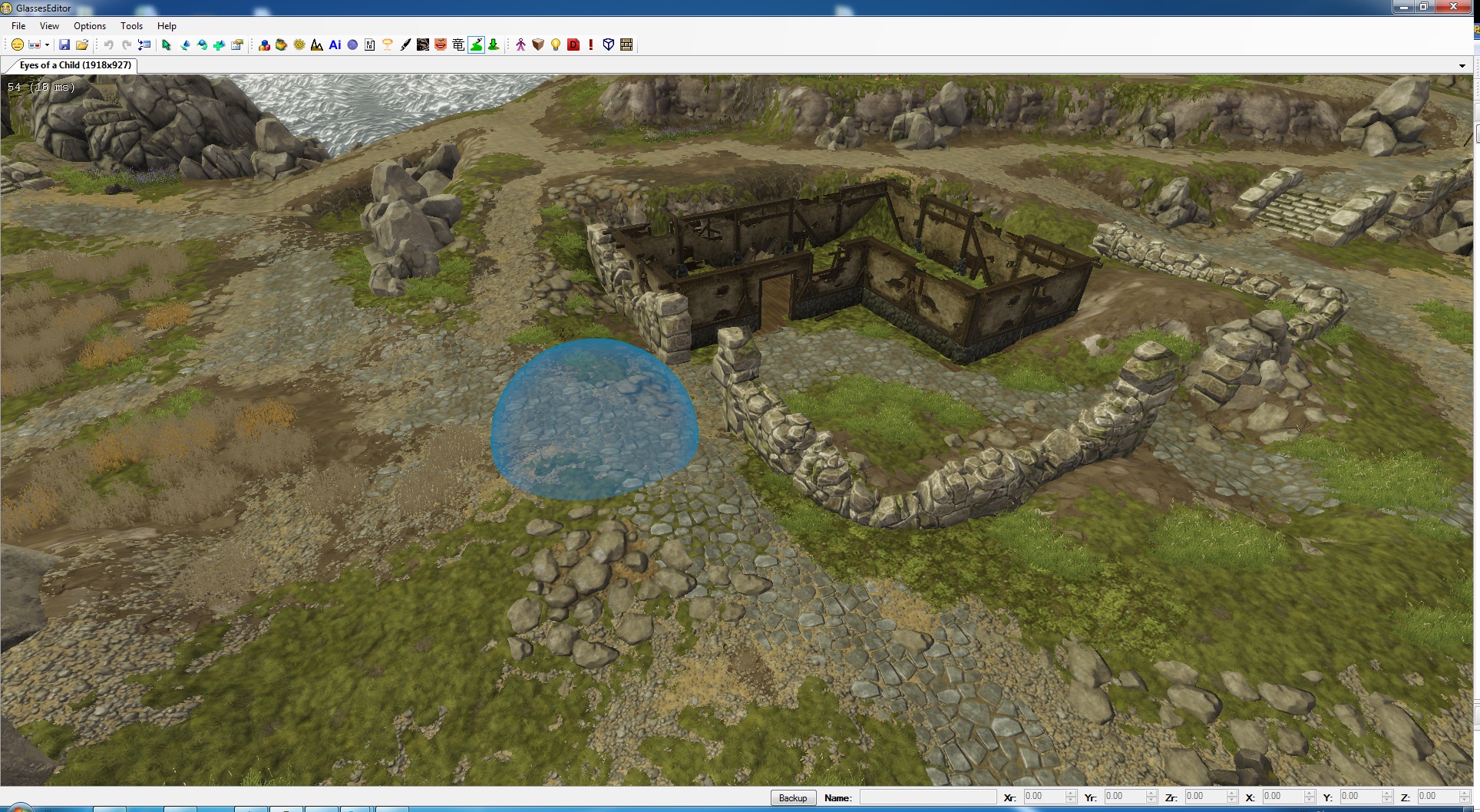Click the blue floppy disk save icon

point(64,45)
